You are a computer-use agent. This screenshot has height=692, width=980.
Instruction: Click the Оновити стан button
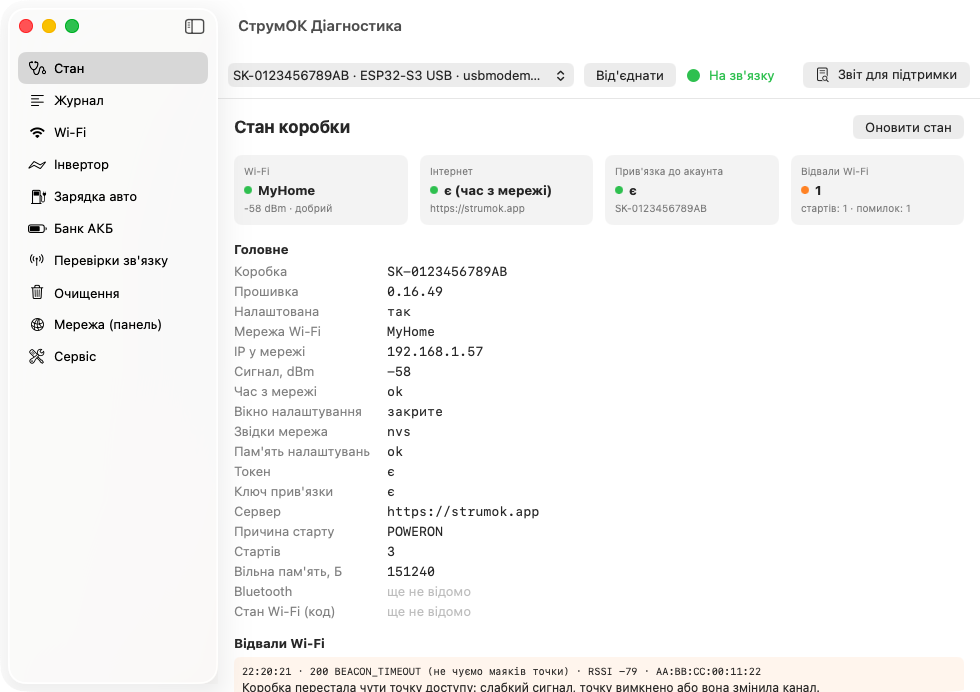pyautogui.click(x=908, y=128)
